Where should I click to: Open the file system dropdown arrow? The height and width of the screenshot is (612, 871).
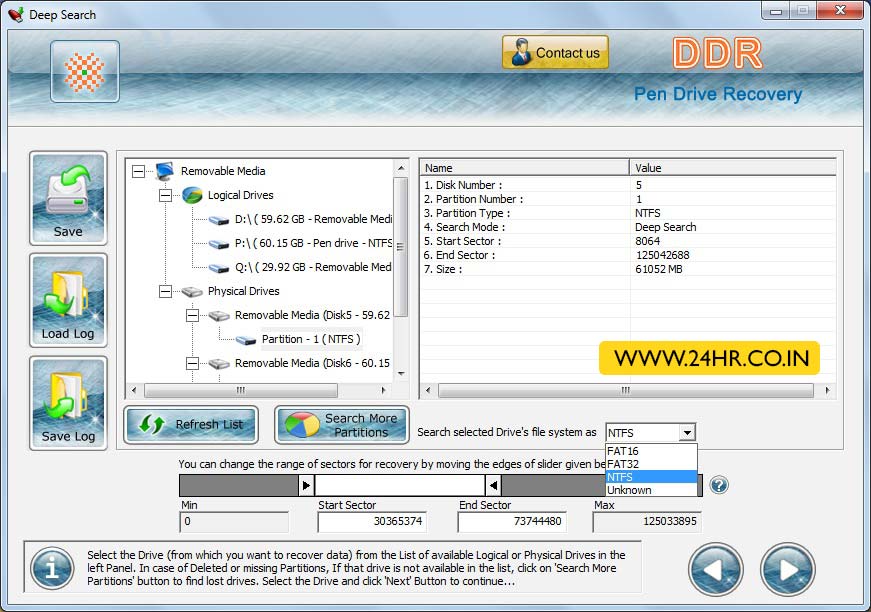point(687,432)
